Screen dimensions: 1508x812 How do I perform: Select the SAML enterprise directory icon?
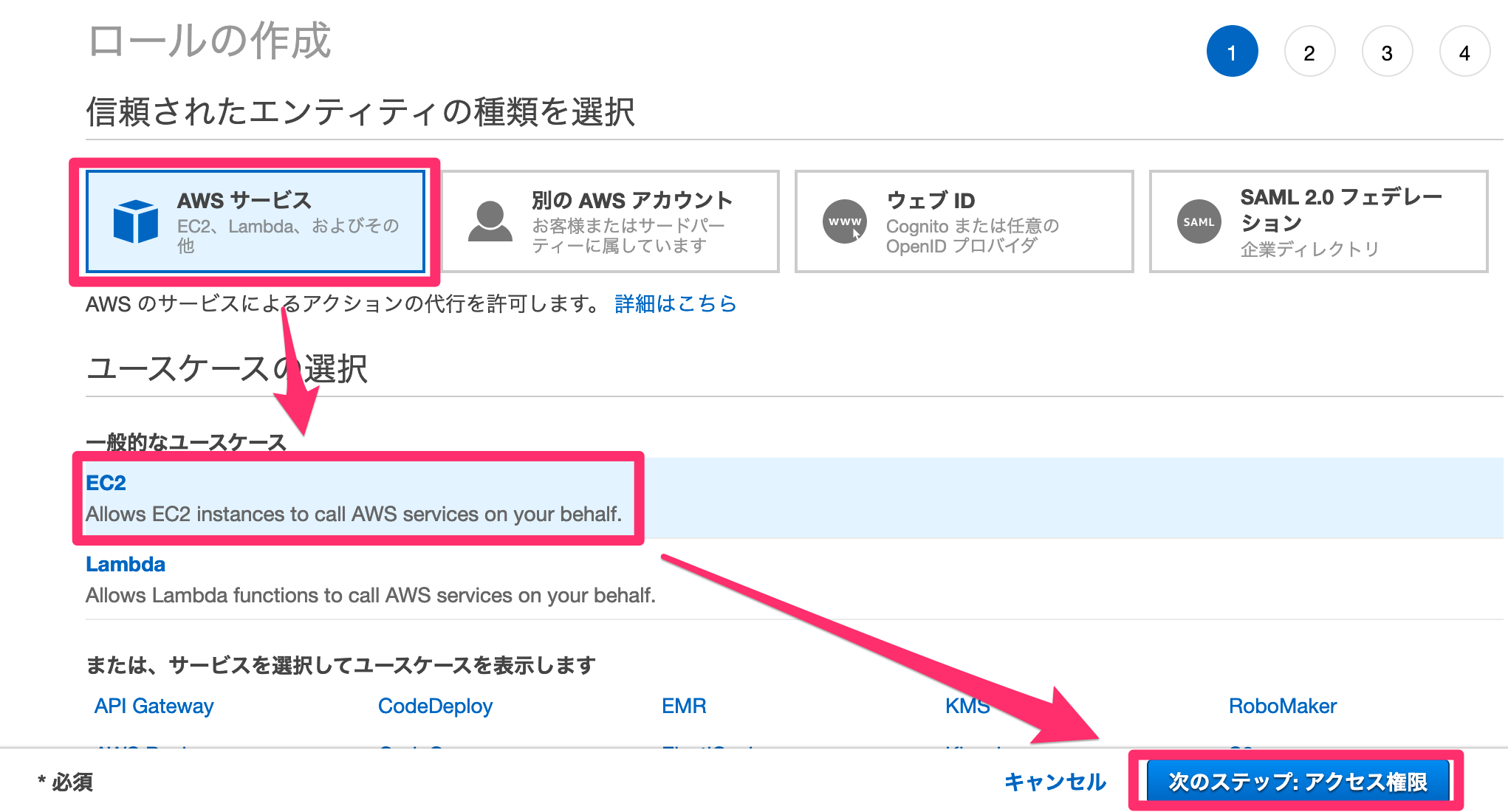tap(1198, 221)
